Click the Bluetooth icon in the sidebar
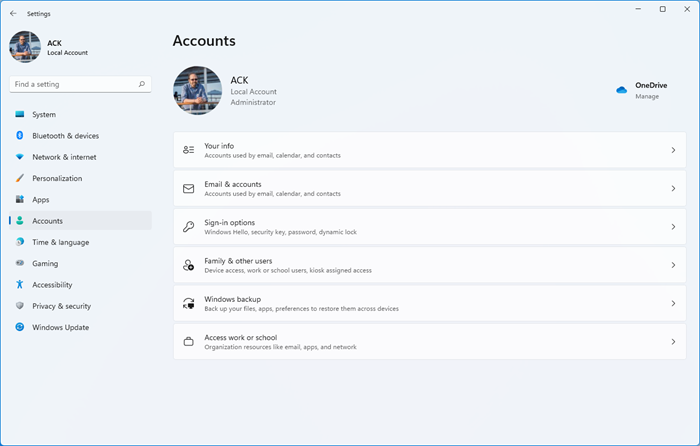700x446 pixels. point(20,135)
